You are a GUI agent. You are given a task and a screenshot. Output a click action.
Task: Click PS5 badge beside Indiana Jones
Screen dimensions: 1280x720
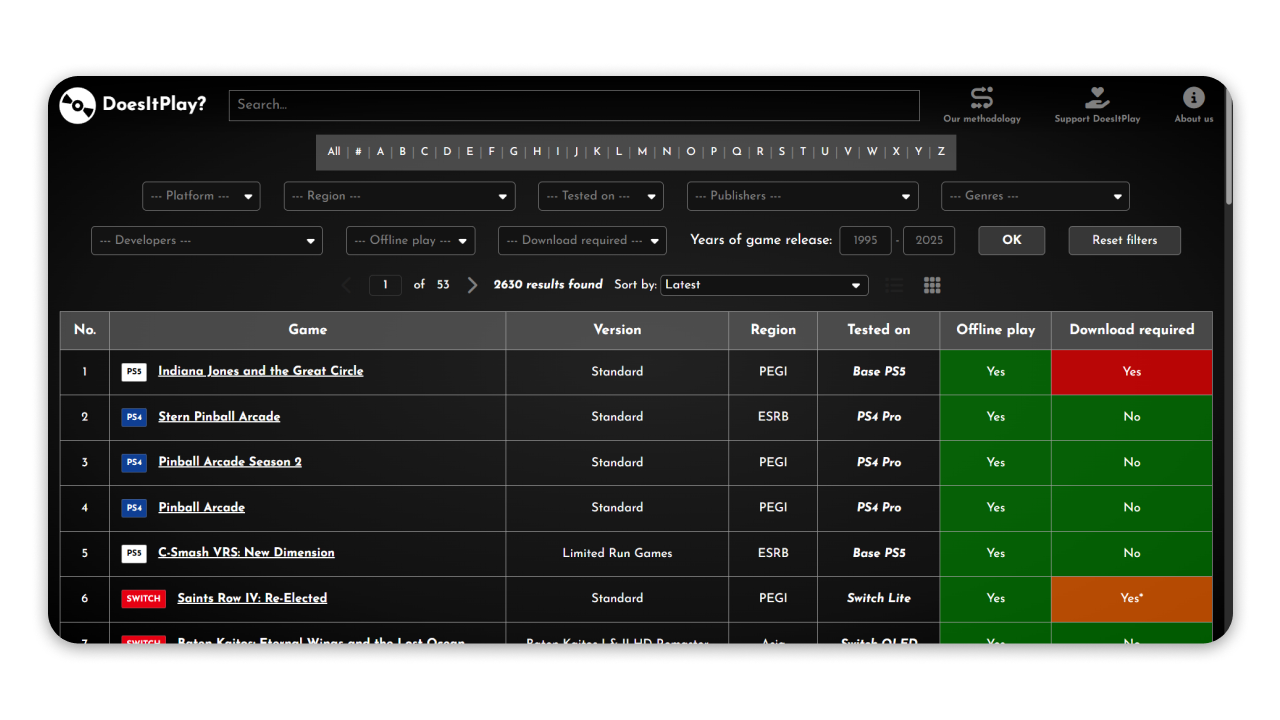pyautogui.click(x=134, y=372)
